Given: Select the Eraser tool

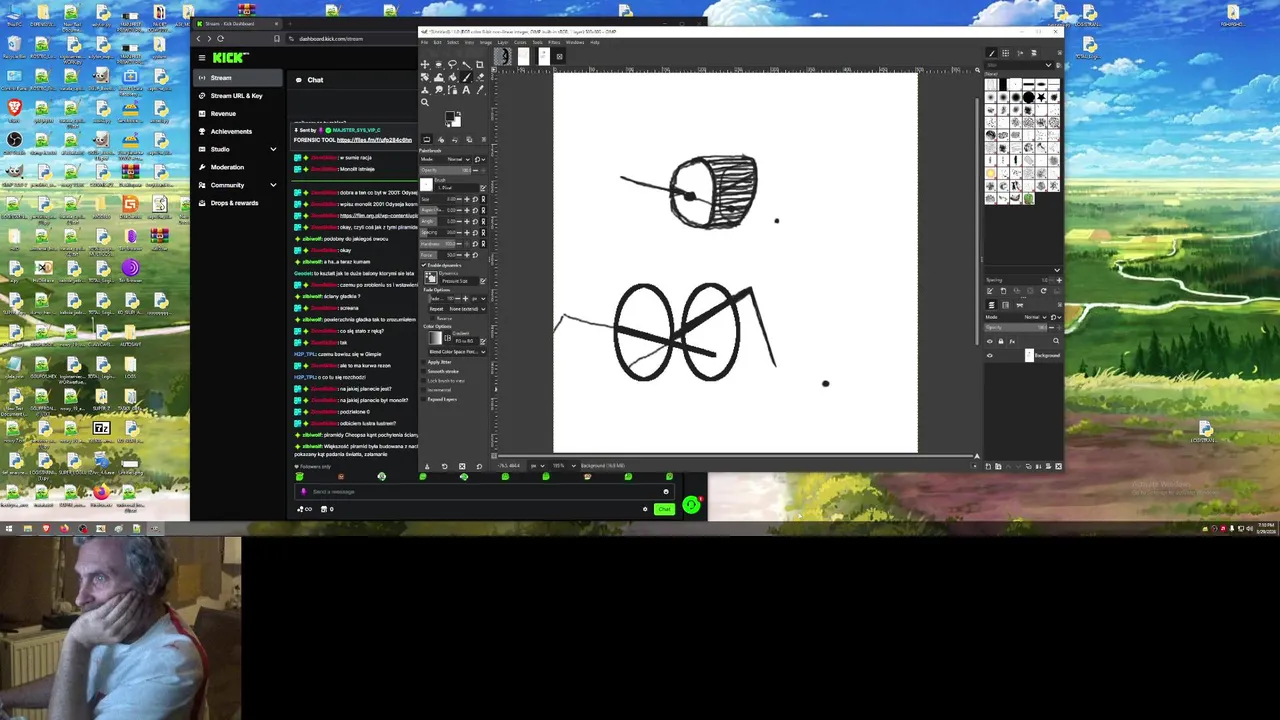Looking at the screenshot, I should [x=479, y=77].
